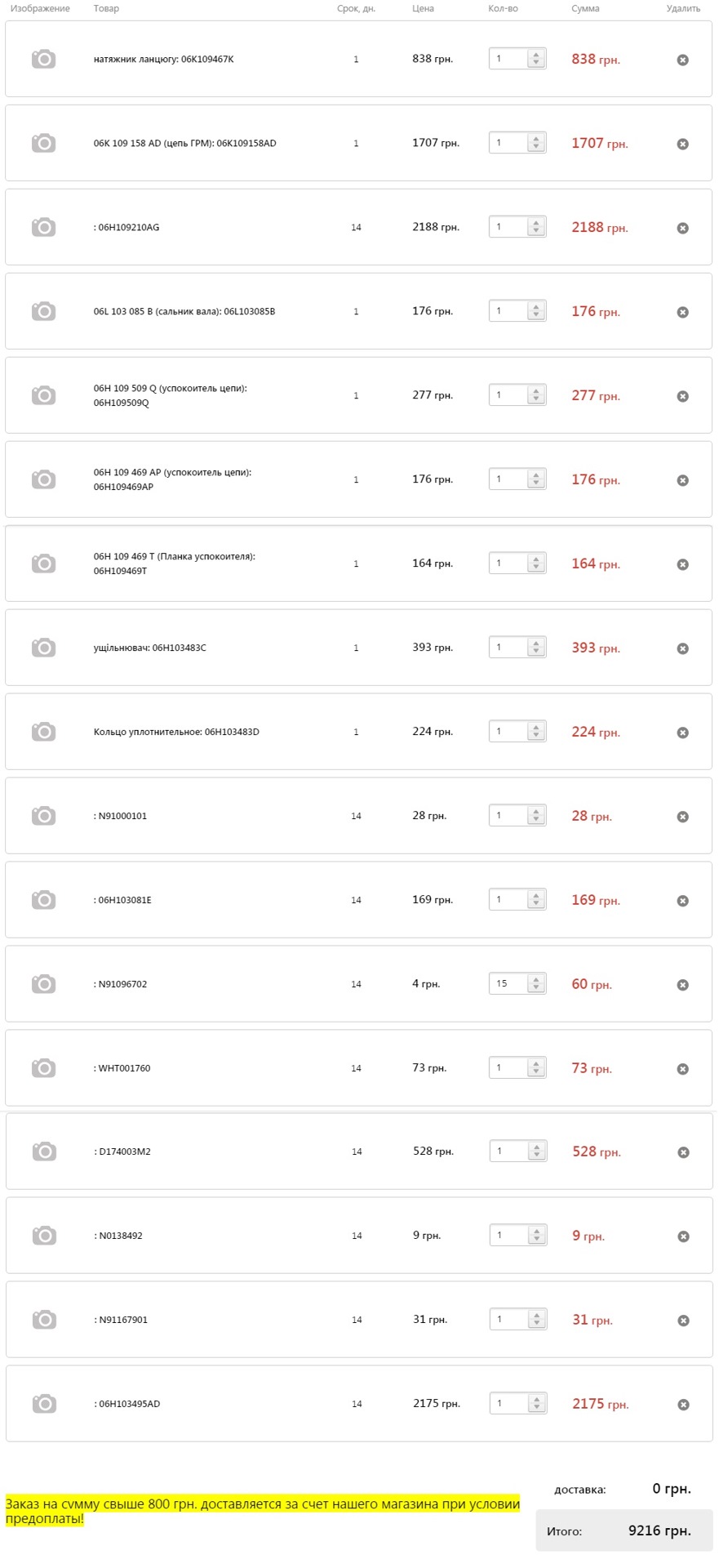The height and width of the screenshot is (1568, 719).
Task: Increase quantity for 06H103081E
Action: click(535, 896)
